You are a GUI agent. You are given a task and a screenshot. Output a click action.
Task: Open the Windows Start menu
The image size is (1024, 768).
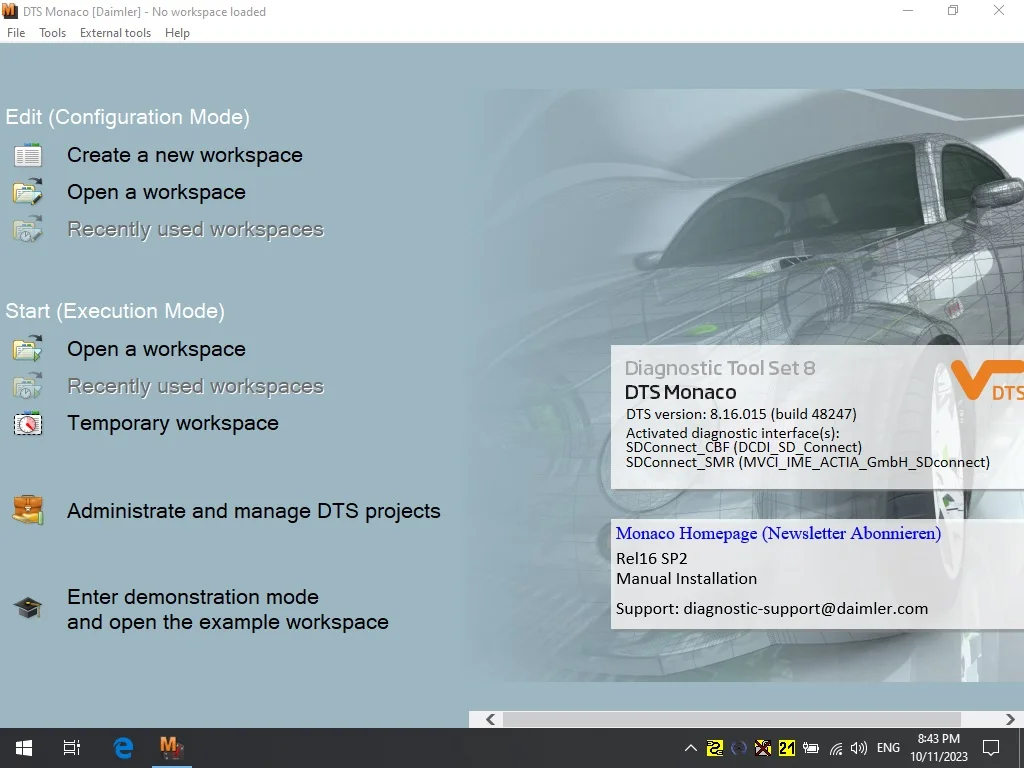click(24, 748)
